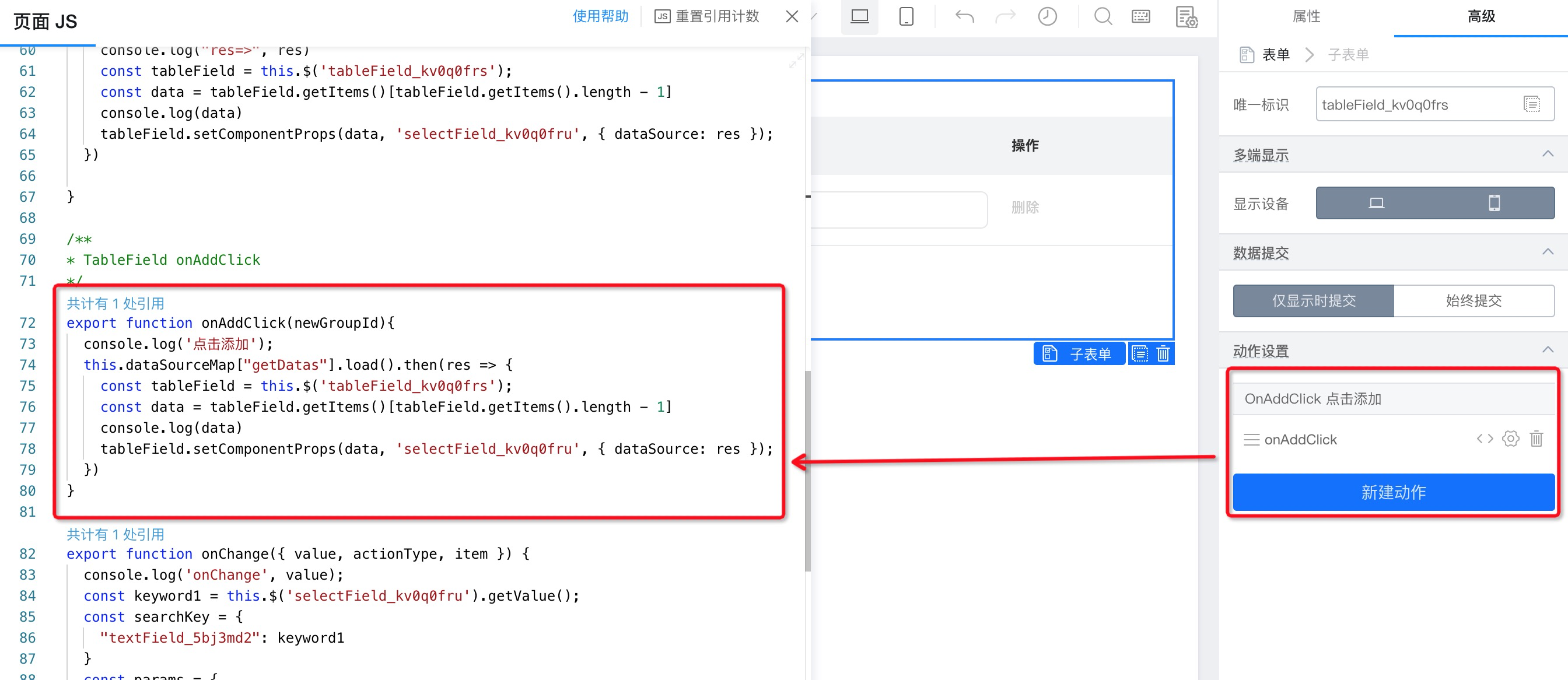Click trash icon next to 子表单 tag
Viewport: 1568px width, 680px height.
click(x=1163, y=353)
